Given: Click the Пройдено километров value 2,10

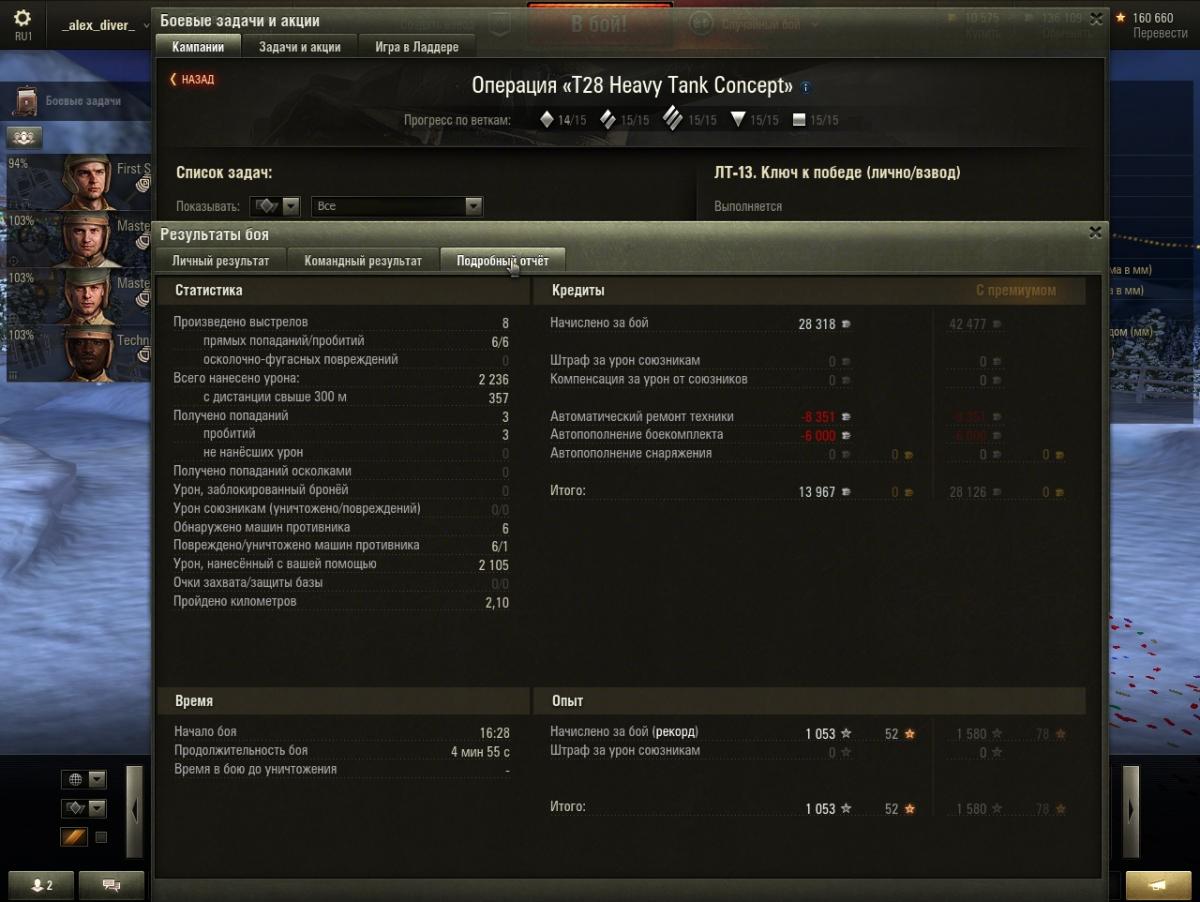Looking at the screenshot, I should tap(497, 603).
